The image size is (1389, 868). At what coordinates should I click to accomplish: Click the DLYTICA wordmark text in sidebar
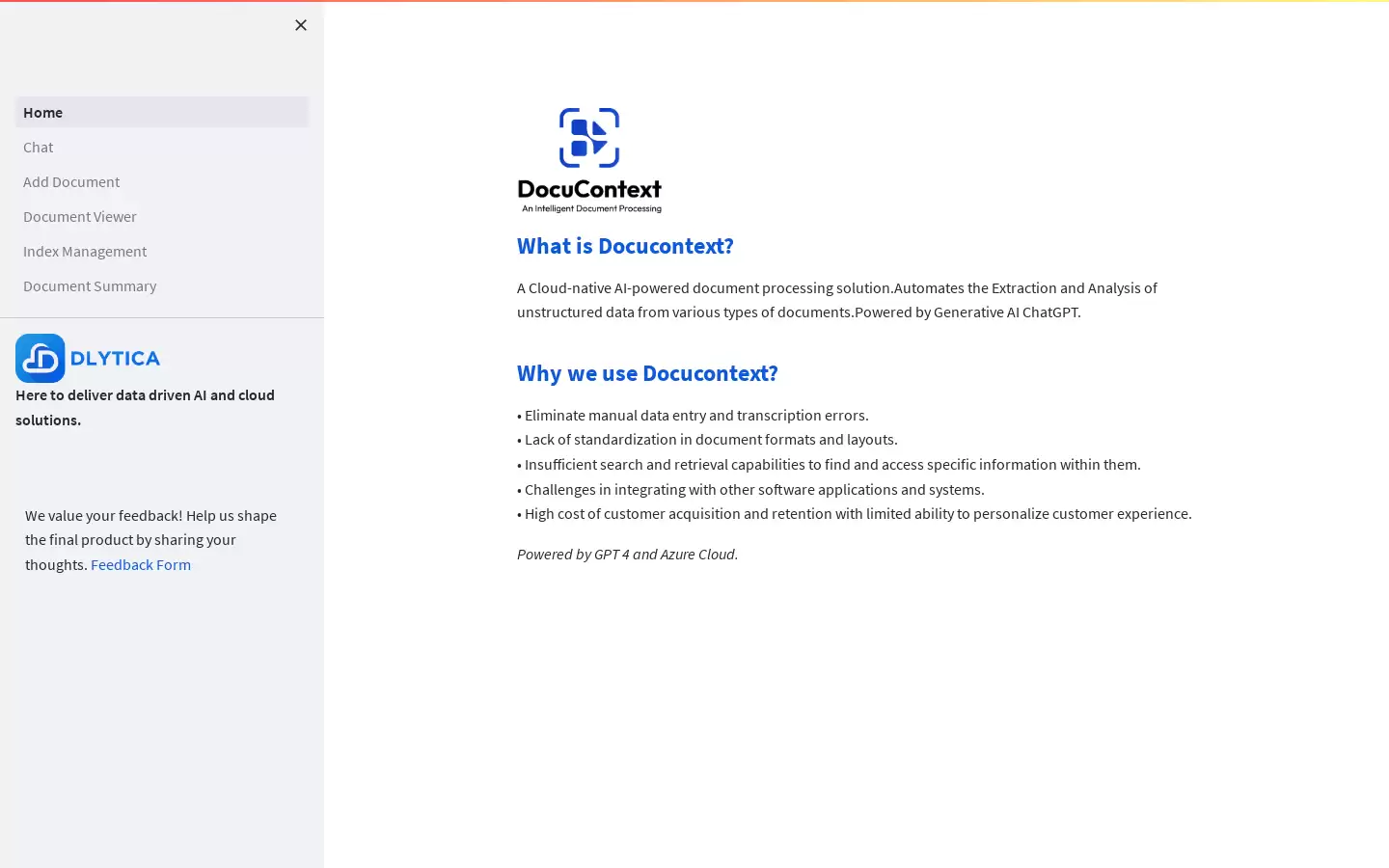[116, 359]
